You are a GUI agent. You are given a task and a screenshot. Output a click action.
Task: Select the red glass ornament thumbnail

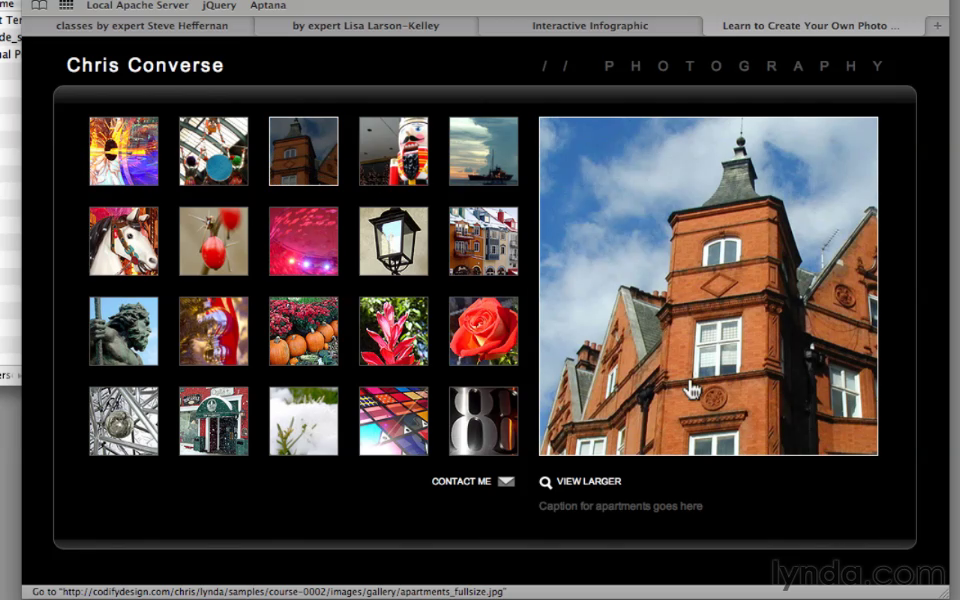(x=214, y=331)
